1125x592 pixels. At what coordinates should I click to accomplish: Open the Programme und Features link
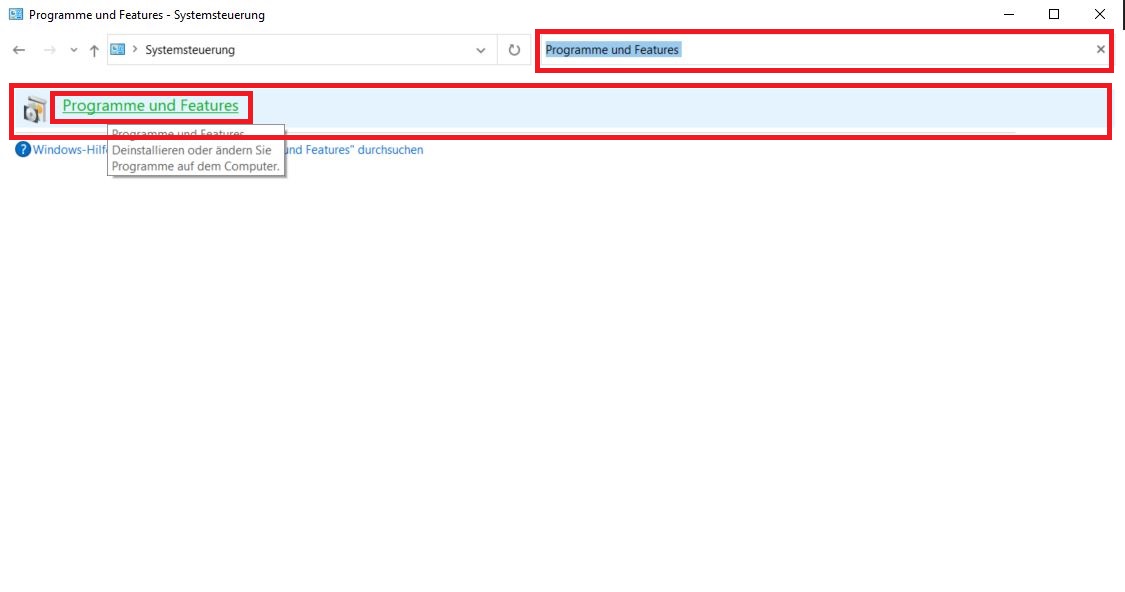[150, 106]
